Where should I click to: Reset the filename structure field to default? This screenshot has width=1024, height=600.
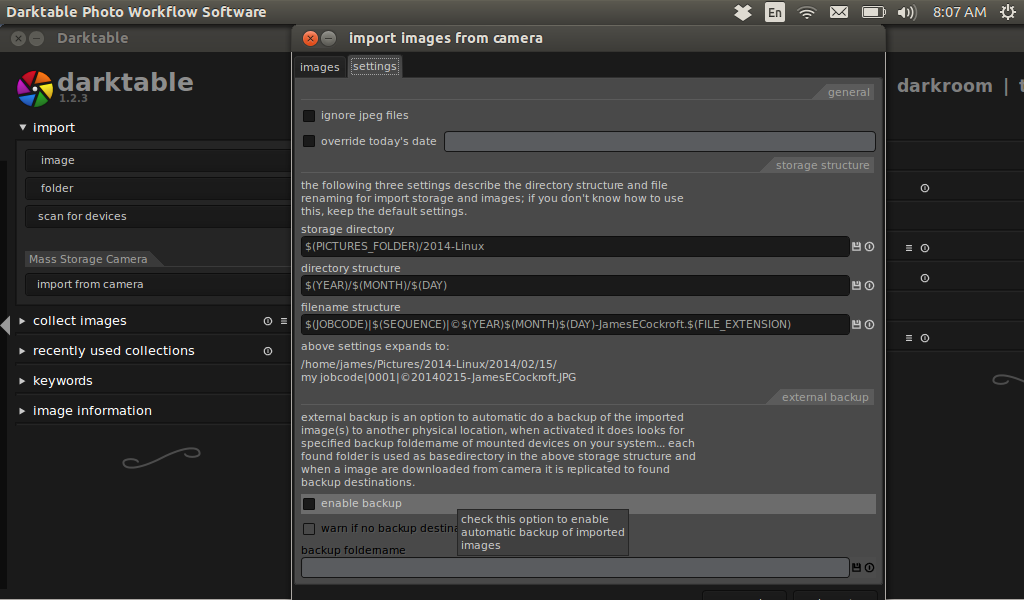[x=869, y=325]
